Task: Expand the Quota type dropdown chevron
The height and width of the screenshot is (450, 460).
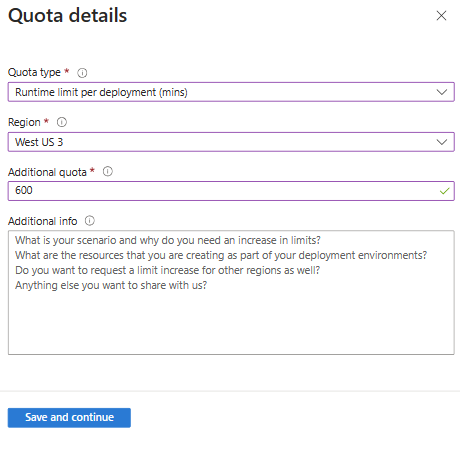Action: (442, 92)
